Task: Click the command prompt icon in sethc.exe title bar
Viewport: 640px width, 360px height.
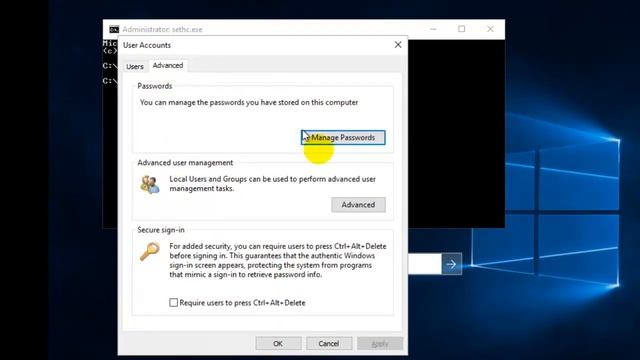Action: tap(114, 29)
